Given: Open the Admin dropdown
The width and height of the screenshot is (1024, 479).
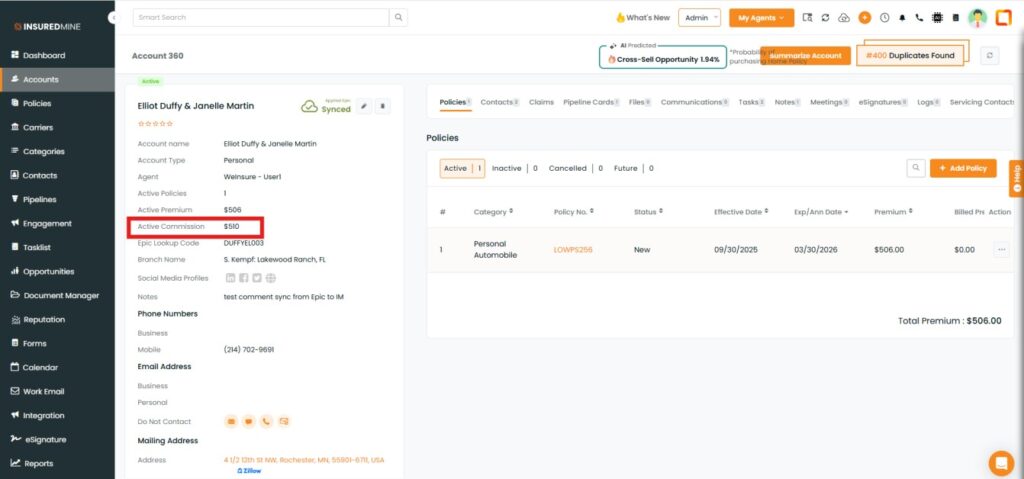Looking at the screenshot, I should point(699,17).
